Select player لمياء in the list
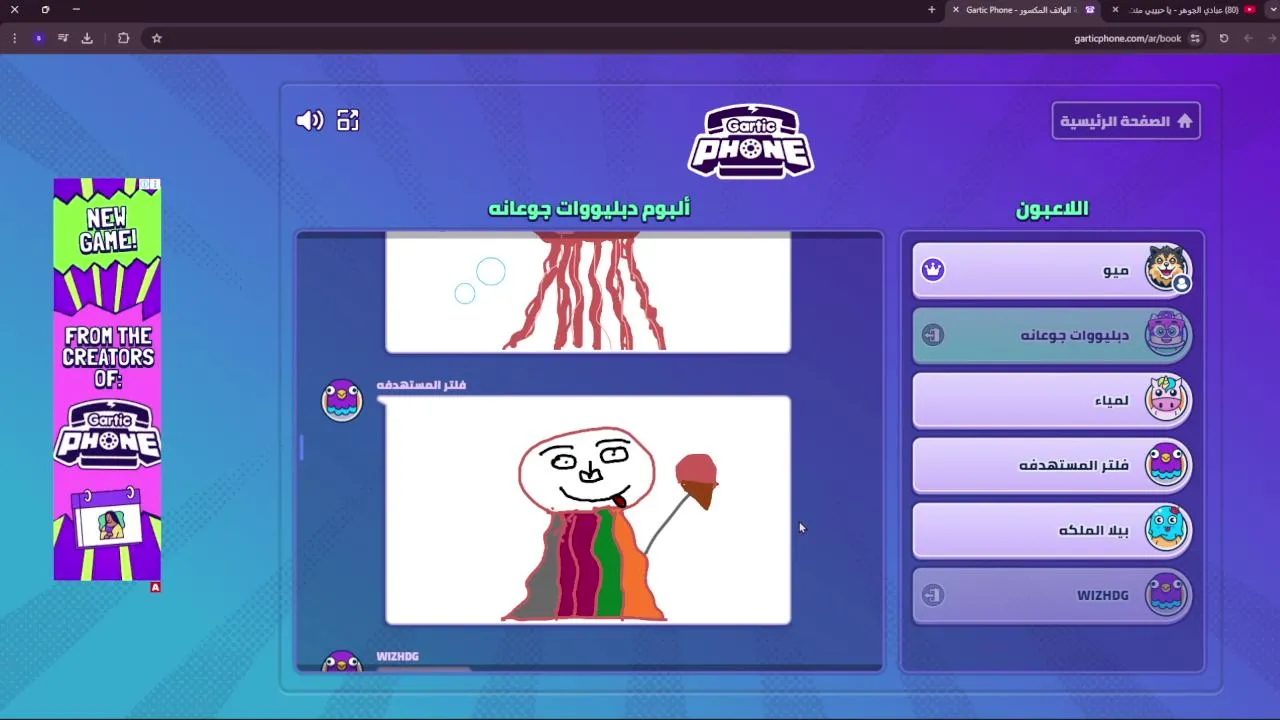Image resolution: width=1280 pixels, height=720 pixels. [x=1052, y=400]
